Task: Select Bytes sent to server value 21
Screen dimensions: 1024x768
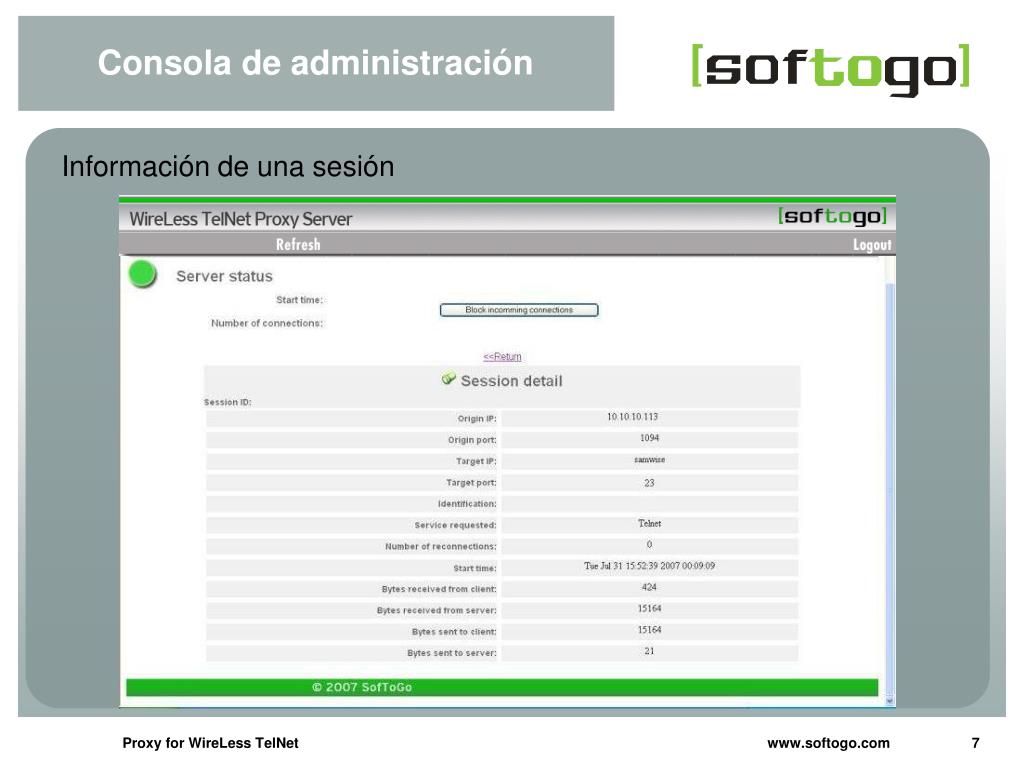Action: [x=649, y=650]
